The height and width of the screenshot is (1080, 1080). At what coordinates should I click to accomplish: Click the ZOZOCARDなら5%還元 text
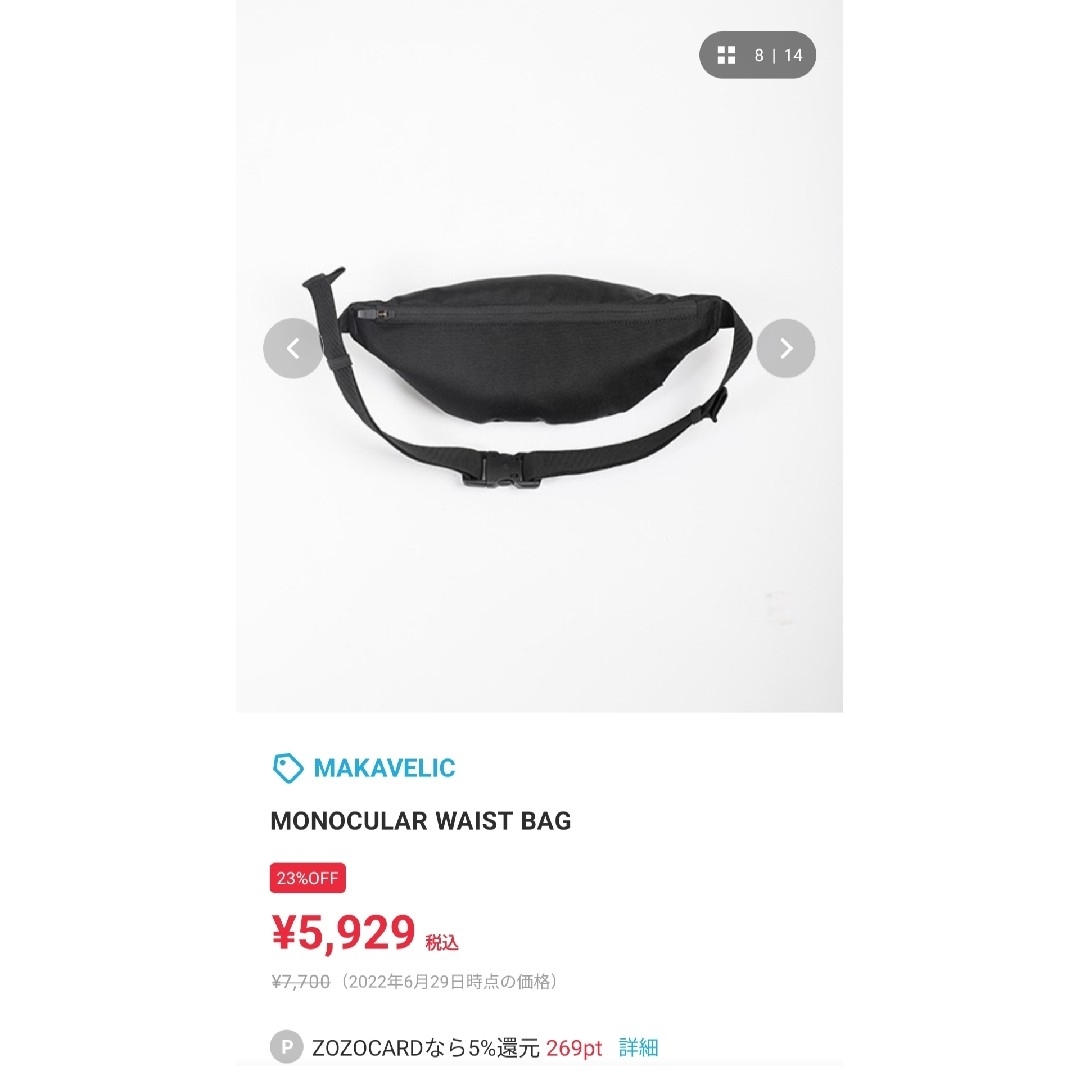coord(426,1048)
